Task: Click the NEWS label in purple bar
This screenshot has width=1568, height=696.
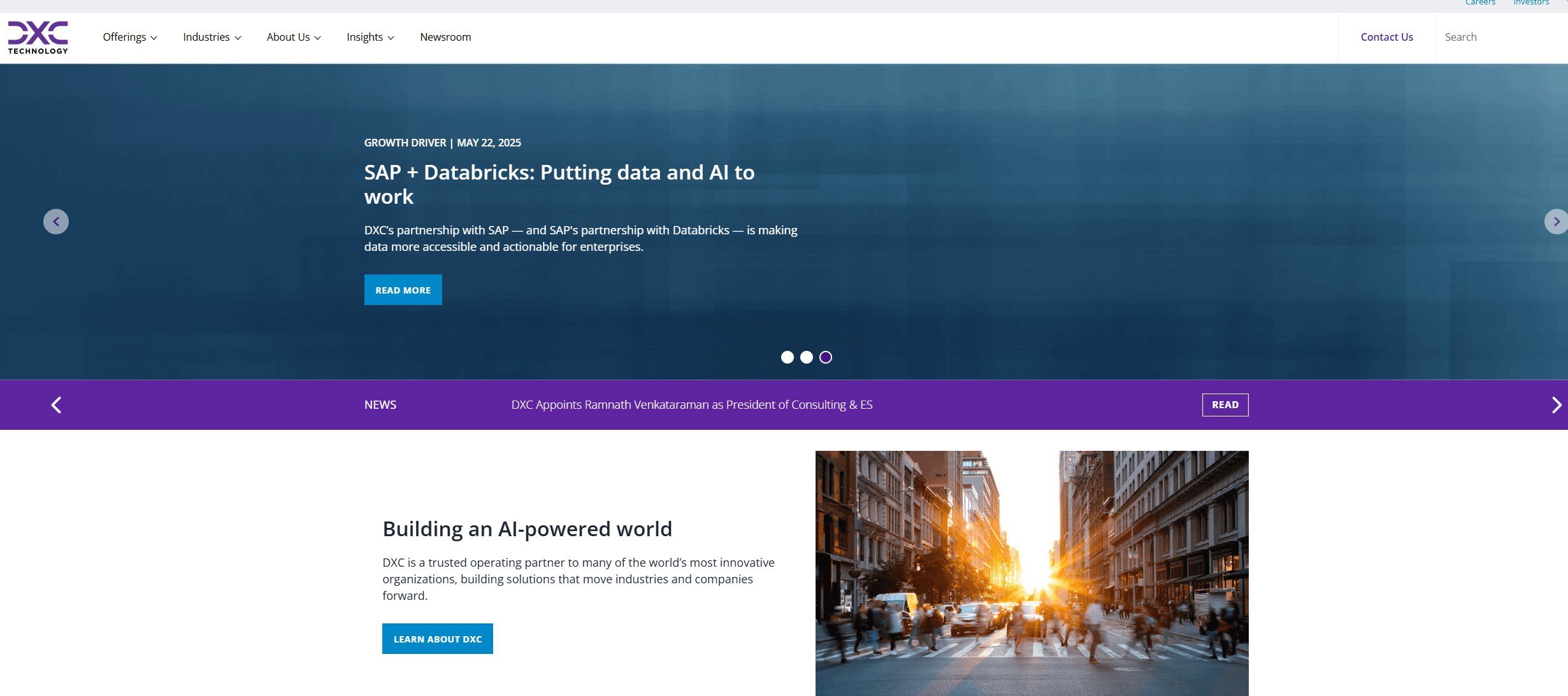Action: (x=380, y=405)
